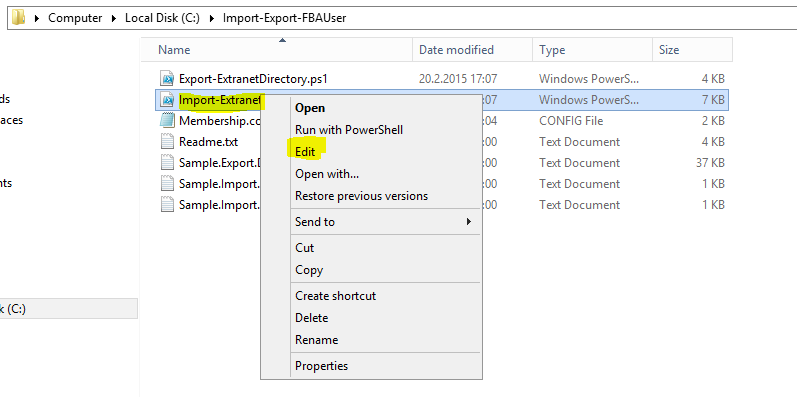This screenshot has width=797, height=397.
Task: Expand the breadcrumb arrow after Local Disk (C:)
Action: pyautogui.click(x=211, y=18)
